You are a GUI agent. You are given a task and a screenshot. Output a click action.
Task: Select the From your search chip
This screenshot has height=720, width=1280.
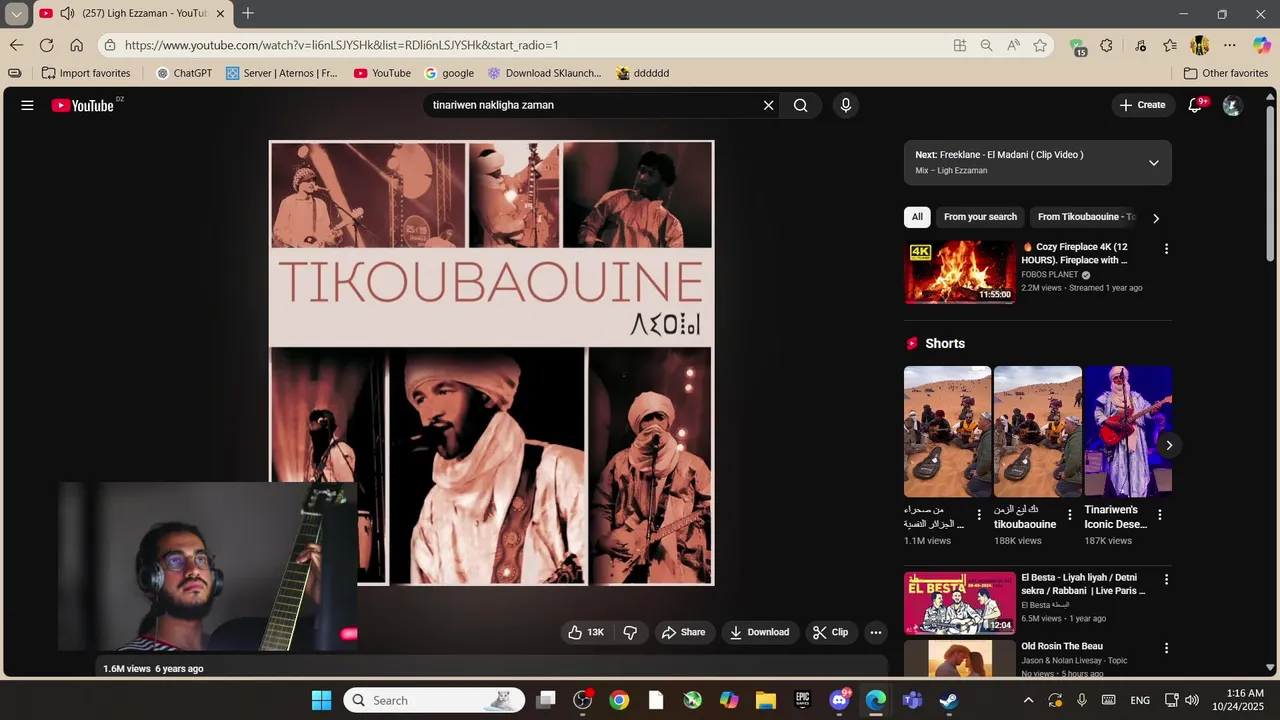(980, 217)
